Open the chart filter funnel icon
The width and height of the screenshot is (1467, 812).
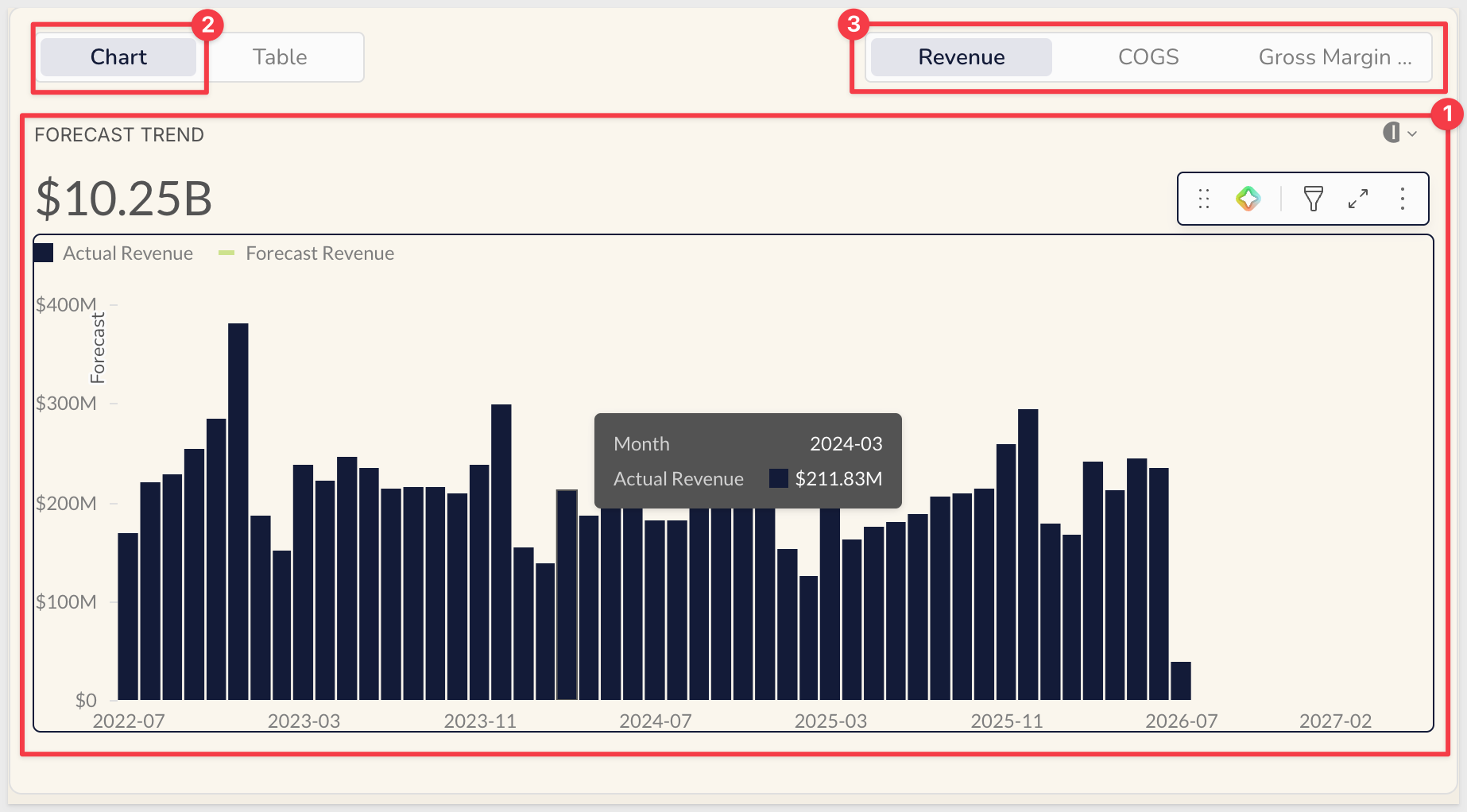point(1314,199)
